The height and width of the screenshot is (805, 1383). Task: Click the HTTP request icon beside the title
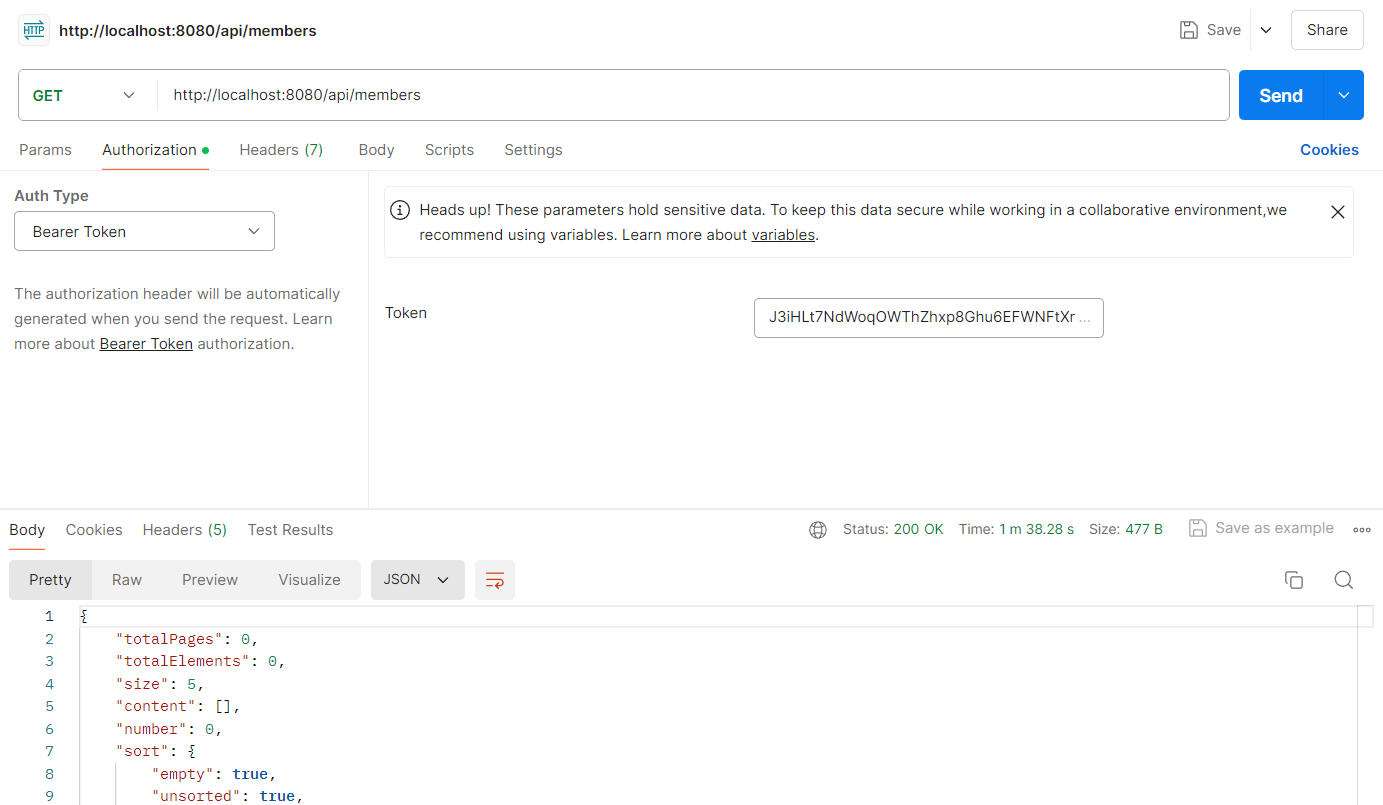point(34,30)
